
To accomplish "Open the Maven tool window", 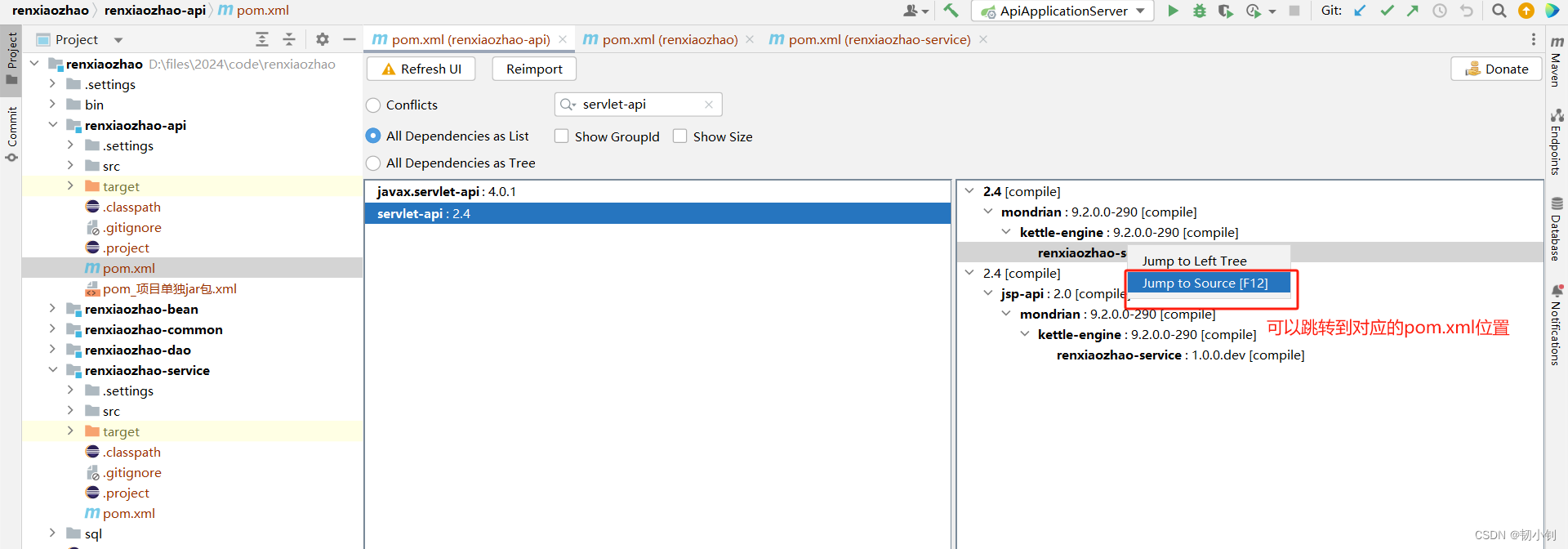I will [1557, 60].
